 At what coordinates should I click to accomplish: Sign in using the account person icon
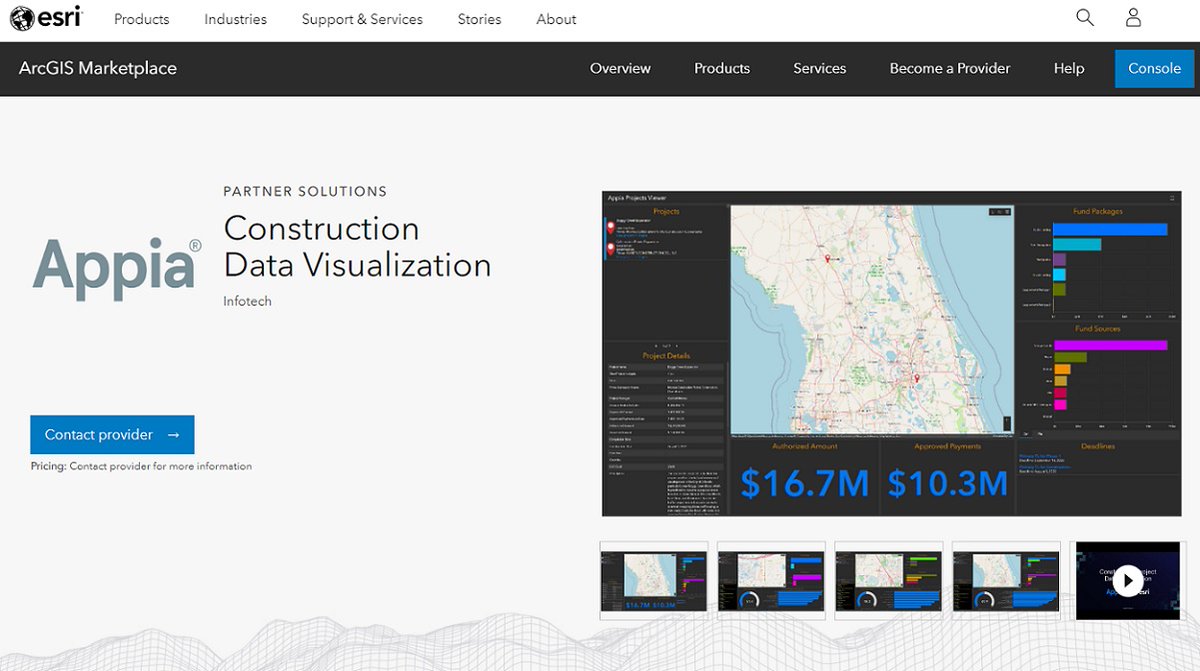pos(1132,17)
